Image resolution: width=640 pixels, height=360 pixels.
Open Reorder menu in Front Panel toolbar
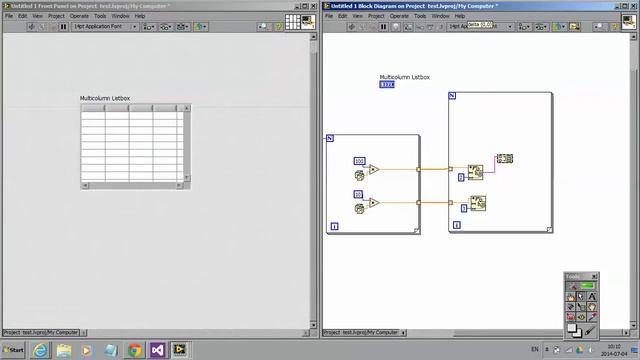201,27
